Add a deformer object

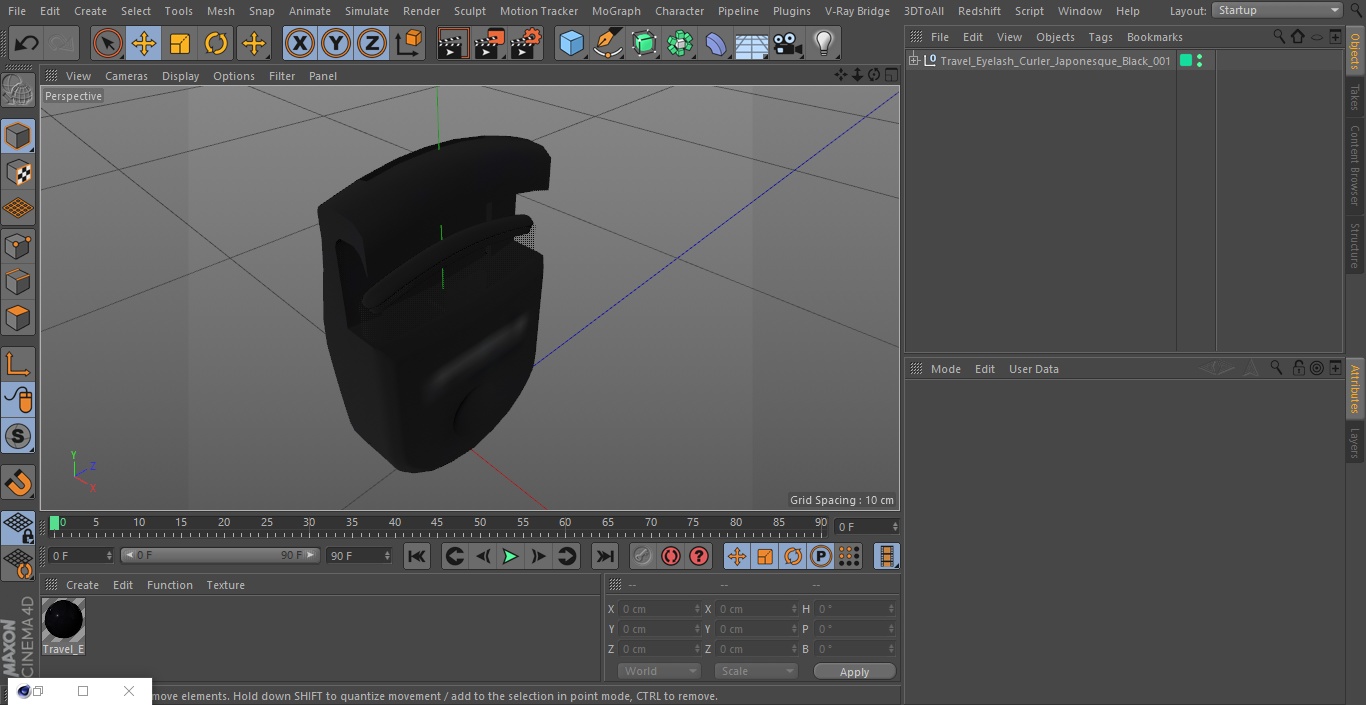click(716, 43)
